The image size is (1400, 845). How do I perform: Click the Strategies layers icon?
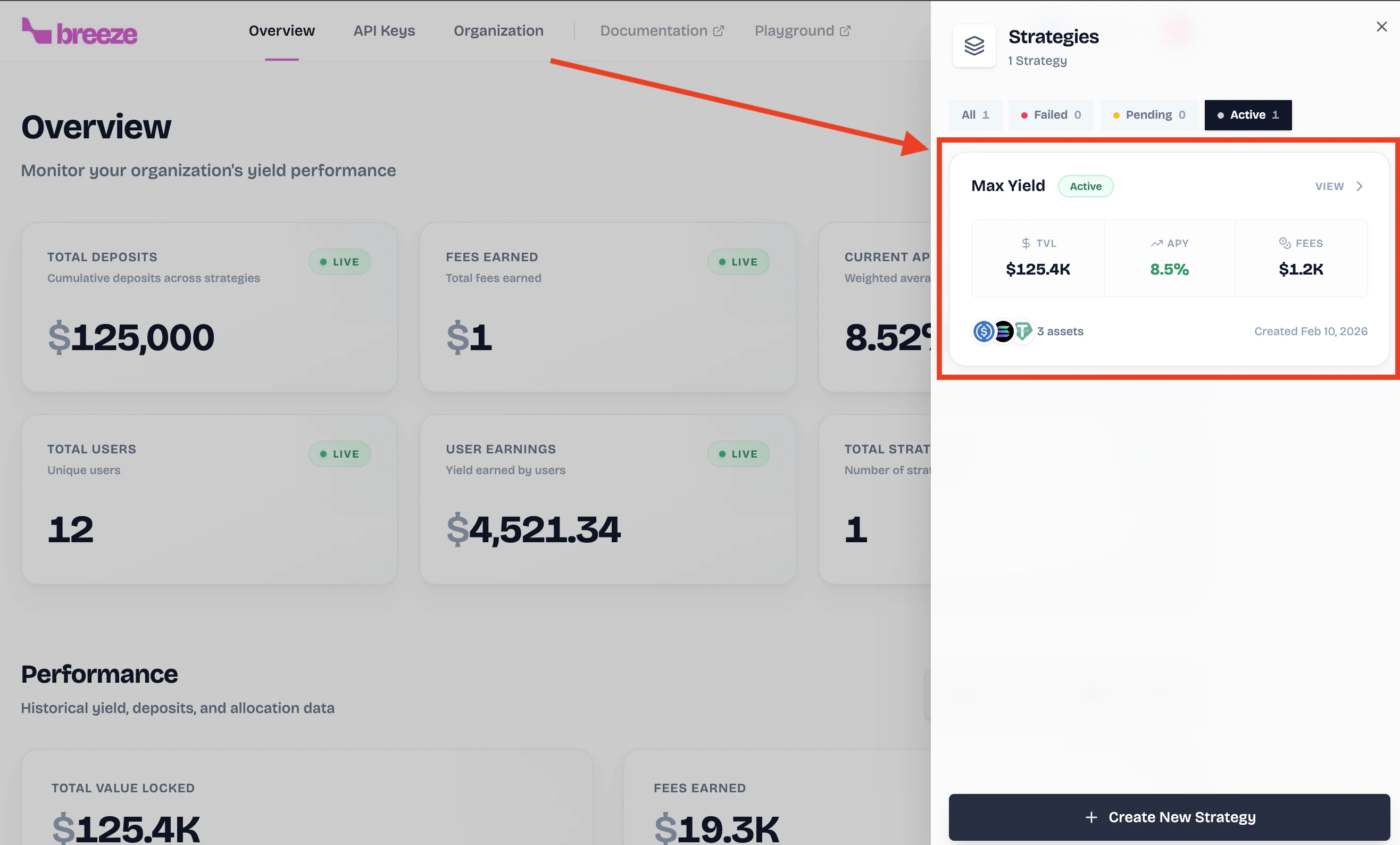[974, 45]
